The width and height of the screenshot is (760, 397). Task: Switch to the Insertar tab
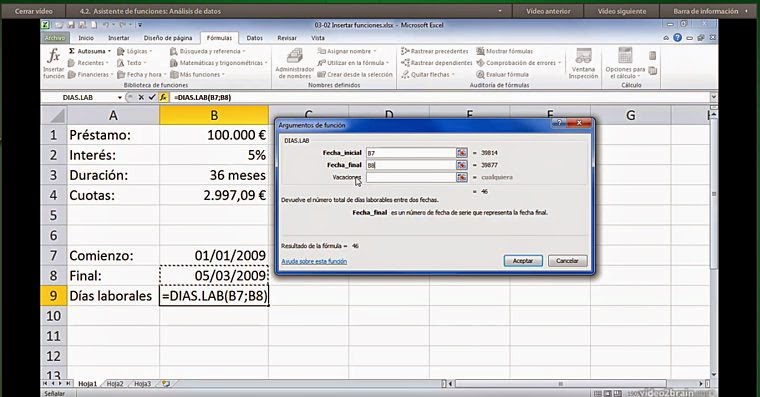pos(118,38)
